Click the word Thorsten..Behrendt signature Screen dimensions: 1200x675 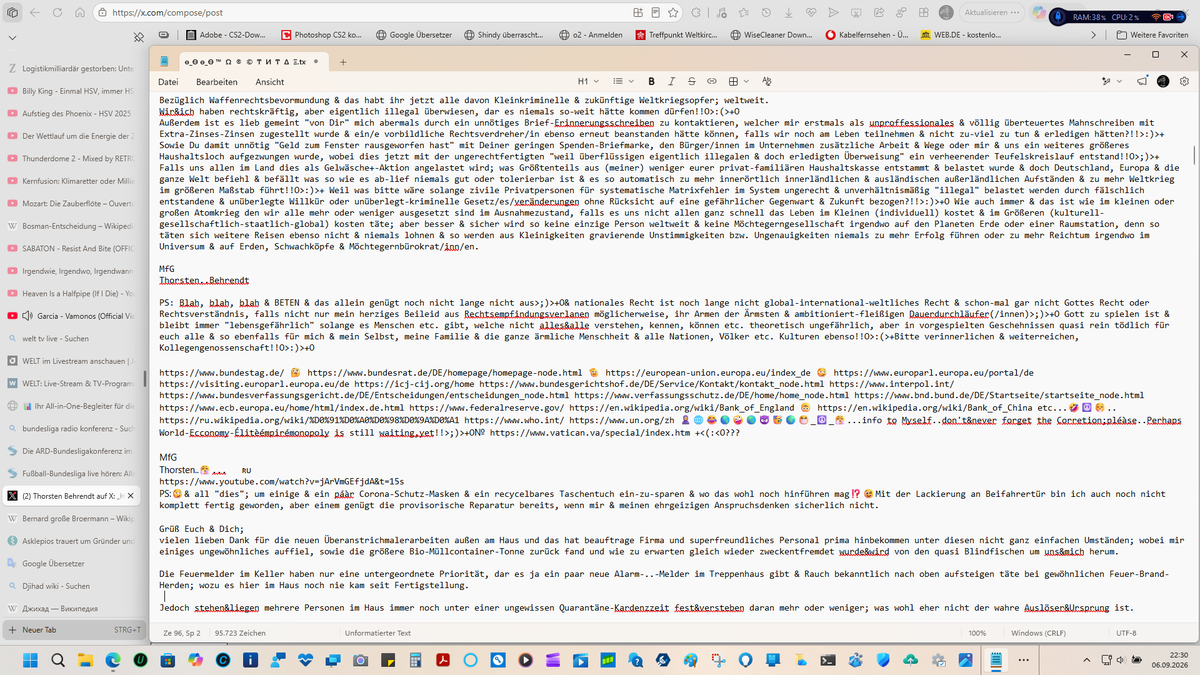tap(204, 281)
